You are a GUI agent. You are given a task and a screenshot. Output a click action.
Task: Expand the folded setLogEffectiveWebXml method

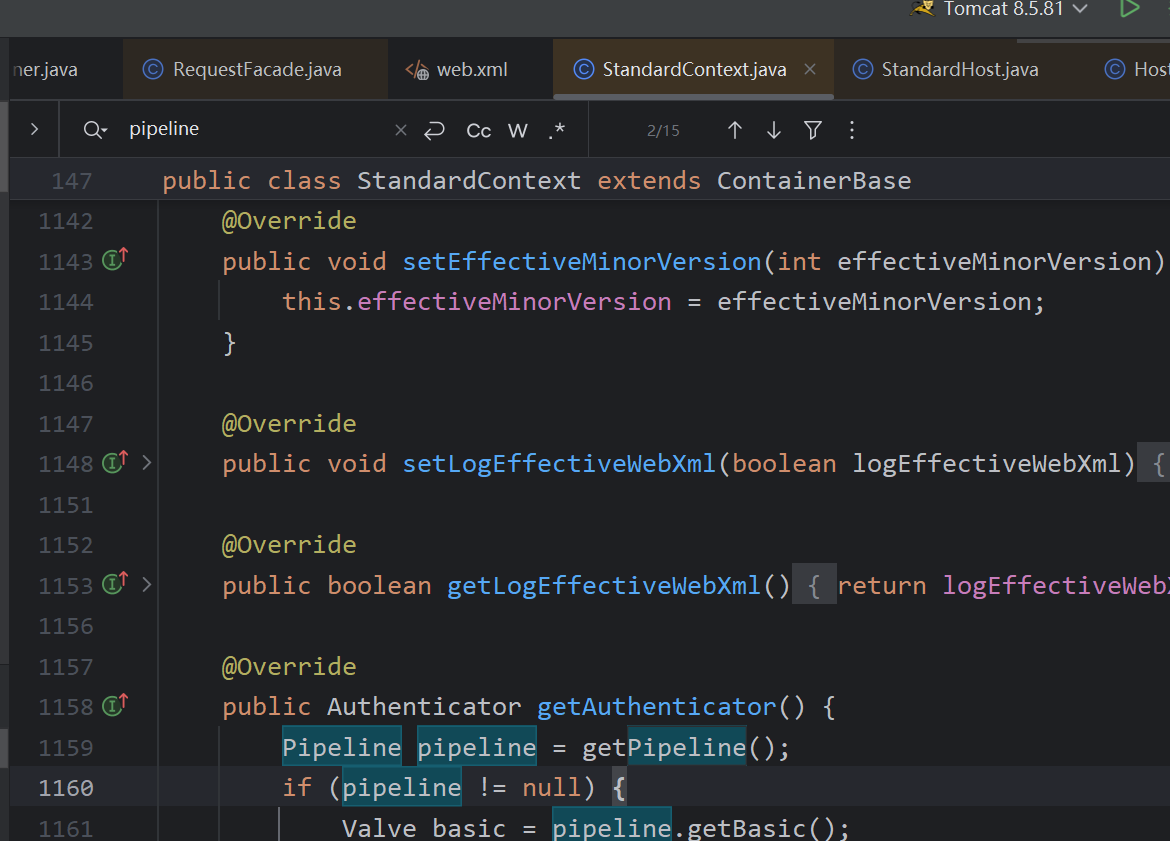coord(147,463)
